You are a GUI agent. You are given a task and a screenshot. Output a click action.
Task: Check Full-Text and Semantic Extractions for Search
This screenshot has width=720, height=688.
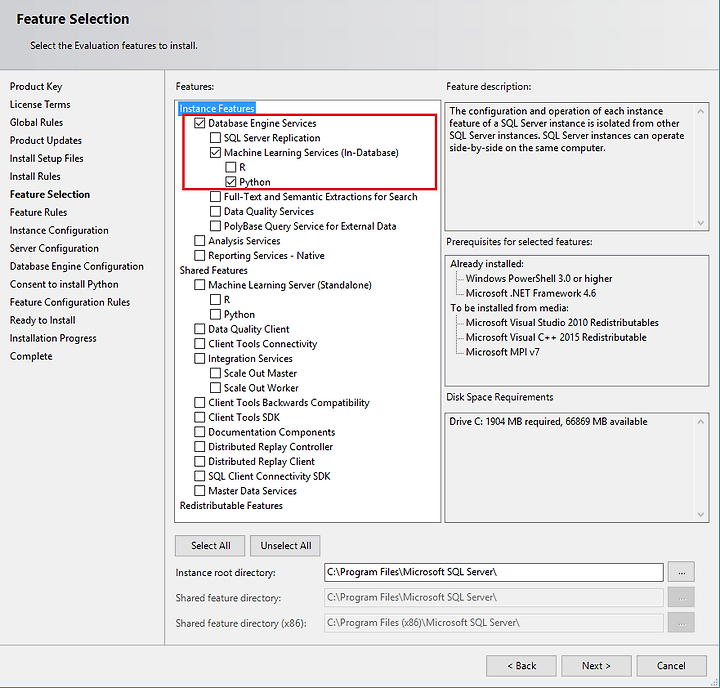tap(215, 197)
